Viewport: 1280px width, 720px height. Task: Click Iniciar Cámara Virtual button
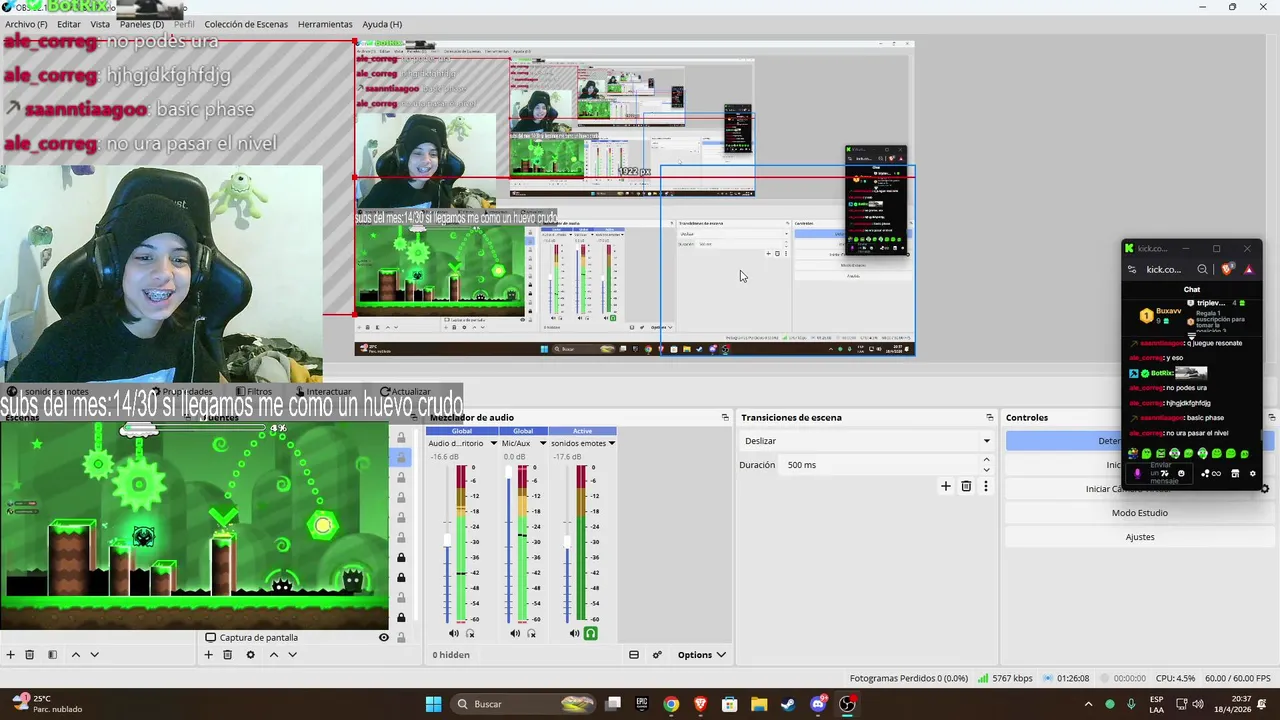pos(1128,489)
